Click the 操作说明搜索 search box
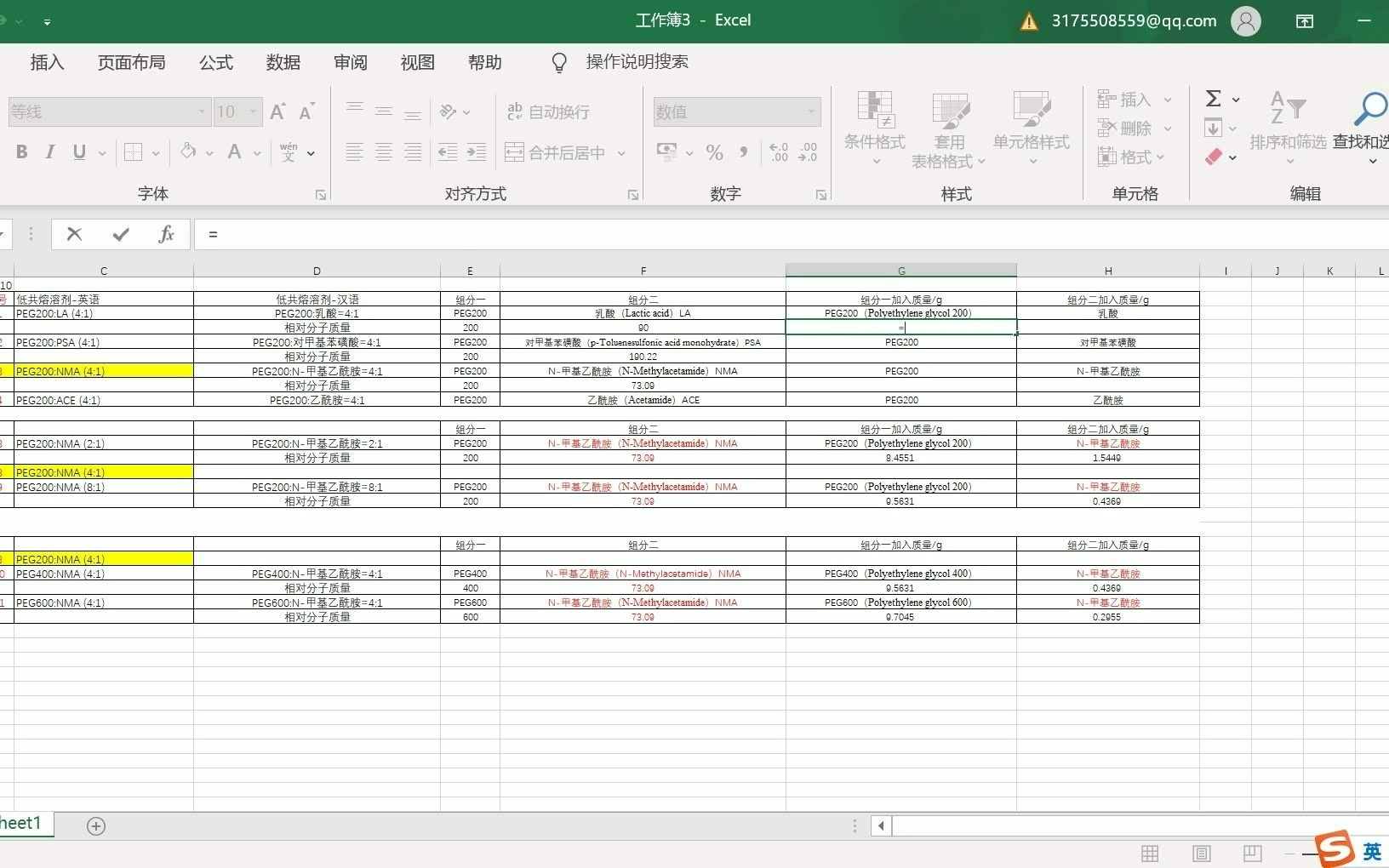 (x=637, y=62)
